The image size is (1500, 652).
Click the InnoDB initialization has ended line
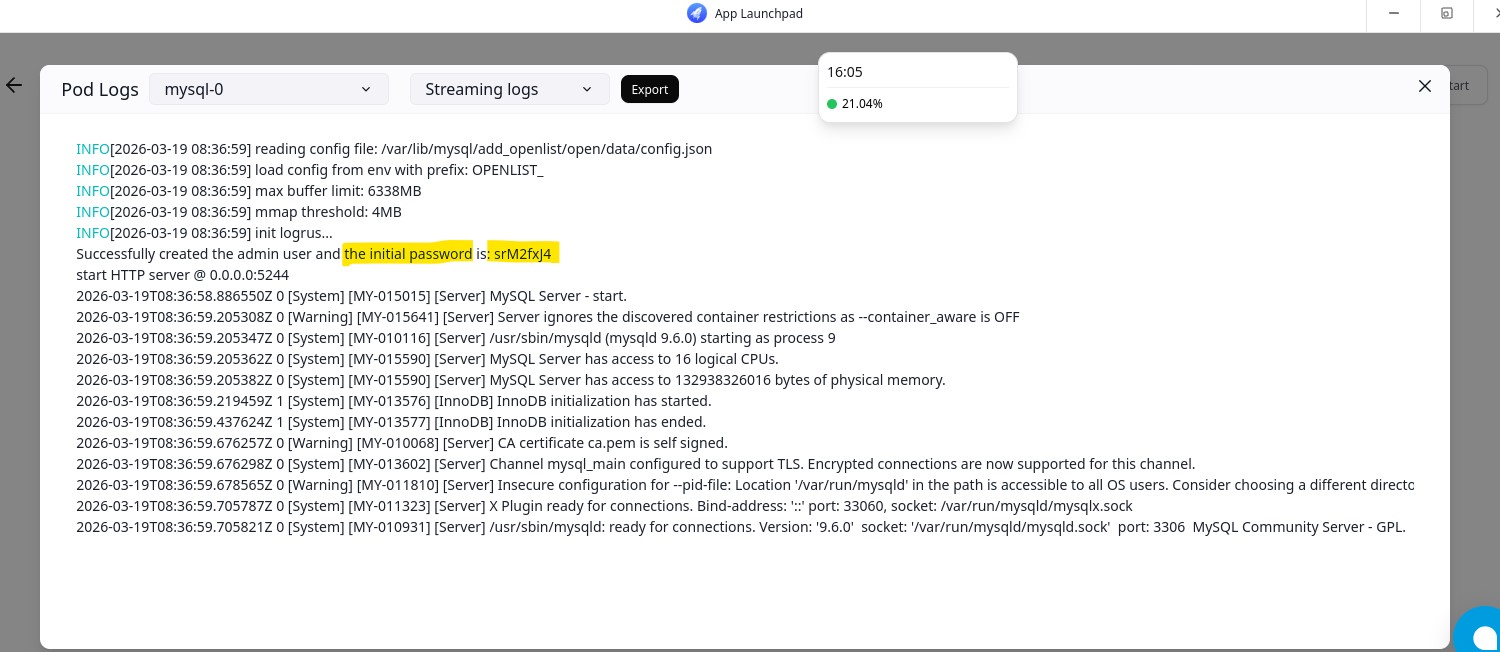[x=390, y=422]
